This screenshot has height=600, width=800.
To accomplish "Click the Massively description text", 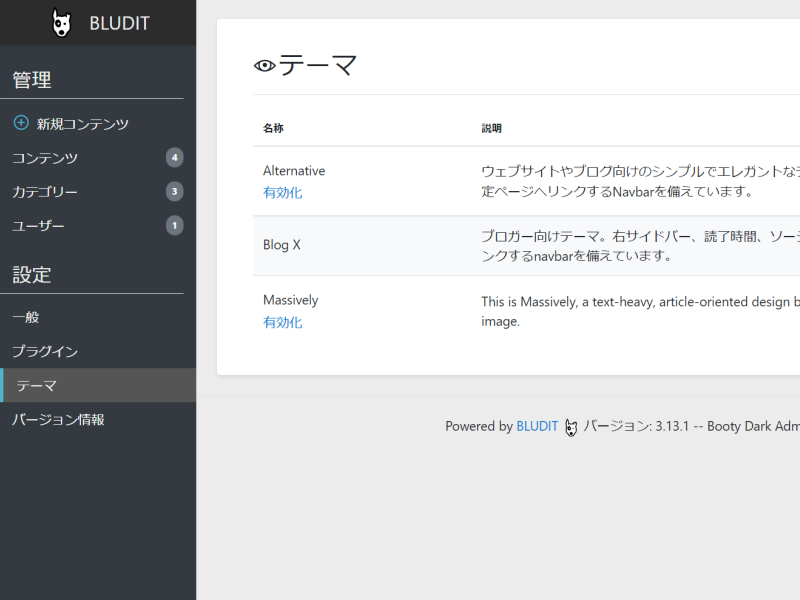I will (640, 311).
